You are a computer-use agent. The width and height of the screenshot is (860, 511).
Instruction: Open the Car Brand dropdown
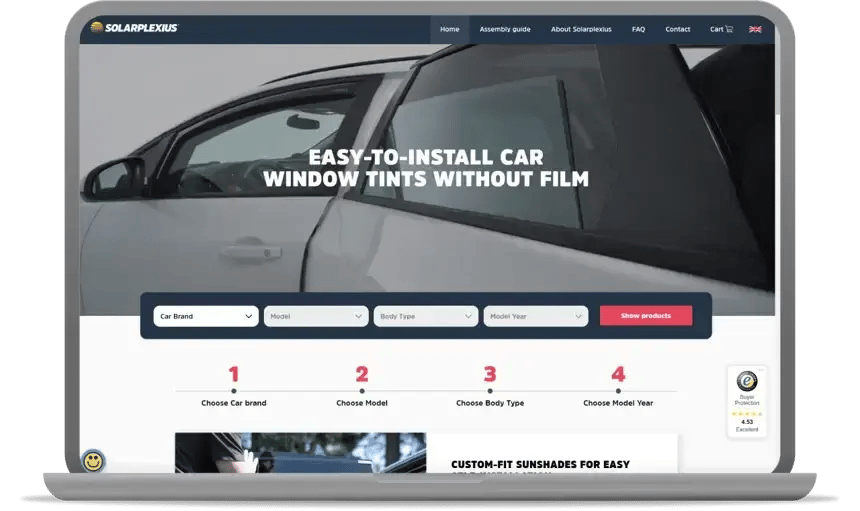click(206, 316)
